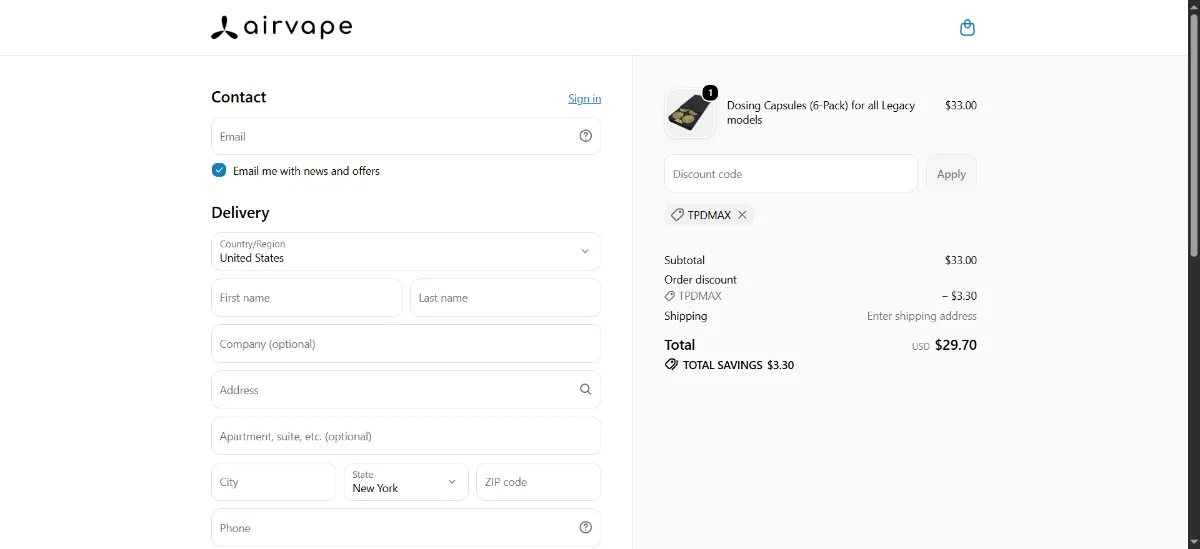Image resolution: width=1200 pixels, height=549 pixels.
Task: Click the Order discount label
Action: click(x=700, y=280)
